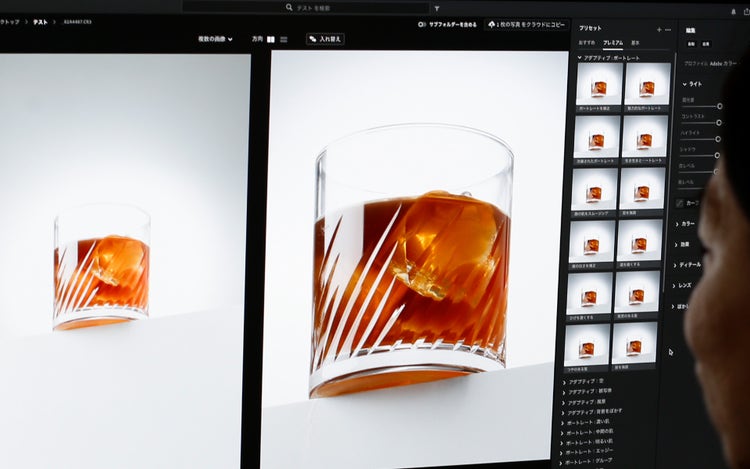This screenshot has height=469, width=750.
Task: Click the プリセット panel title
Action: click(x=590, y=28)
